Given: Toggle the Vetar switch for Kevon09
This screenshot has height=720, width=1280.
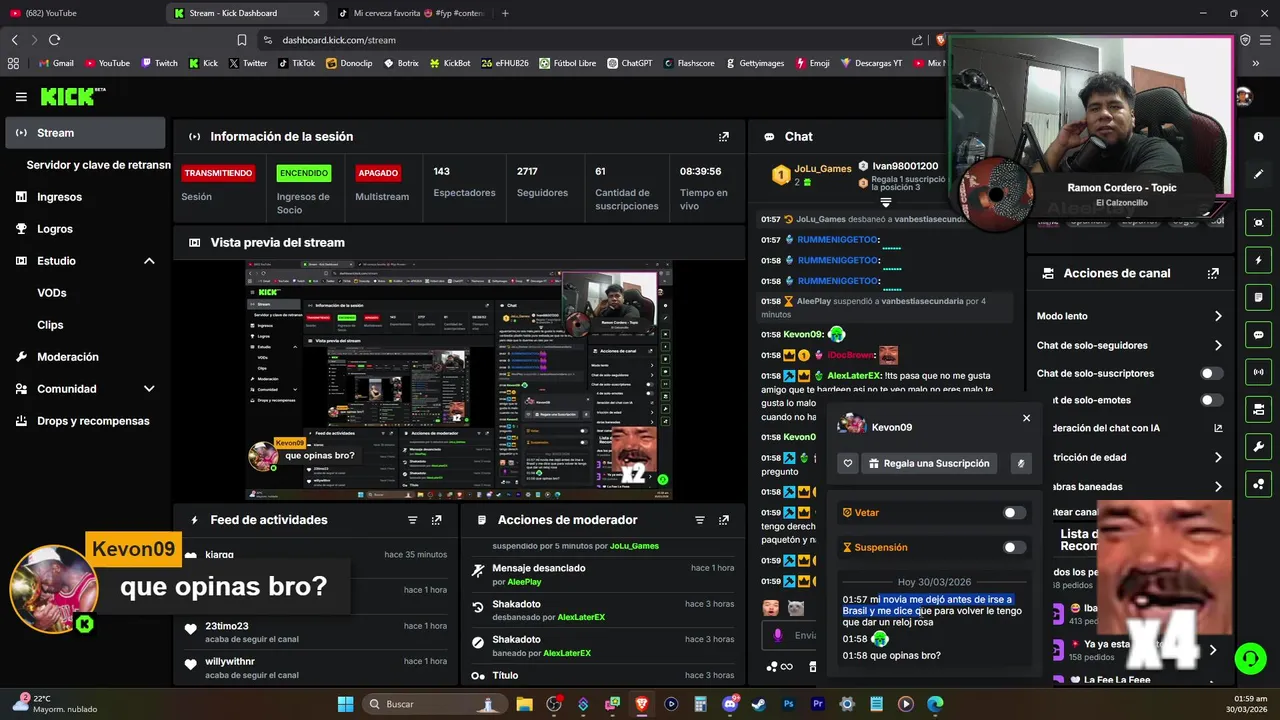Looking at the screenshot, I should pos(1014,513).
